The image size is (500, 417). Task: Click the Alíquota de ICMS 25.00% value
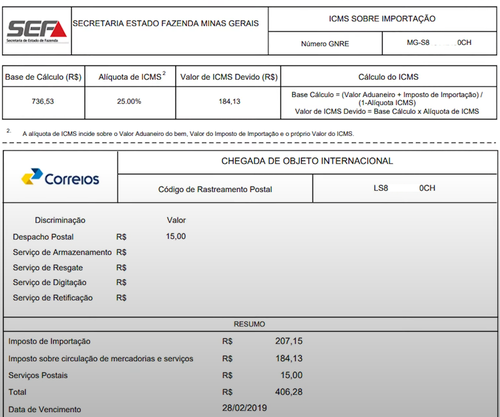(x=129, y=101)
